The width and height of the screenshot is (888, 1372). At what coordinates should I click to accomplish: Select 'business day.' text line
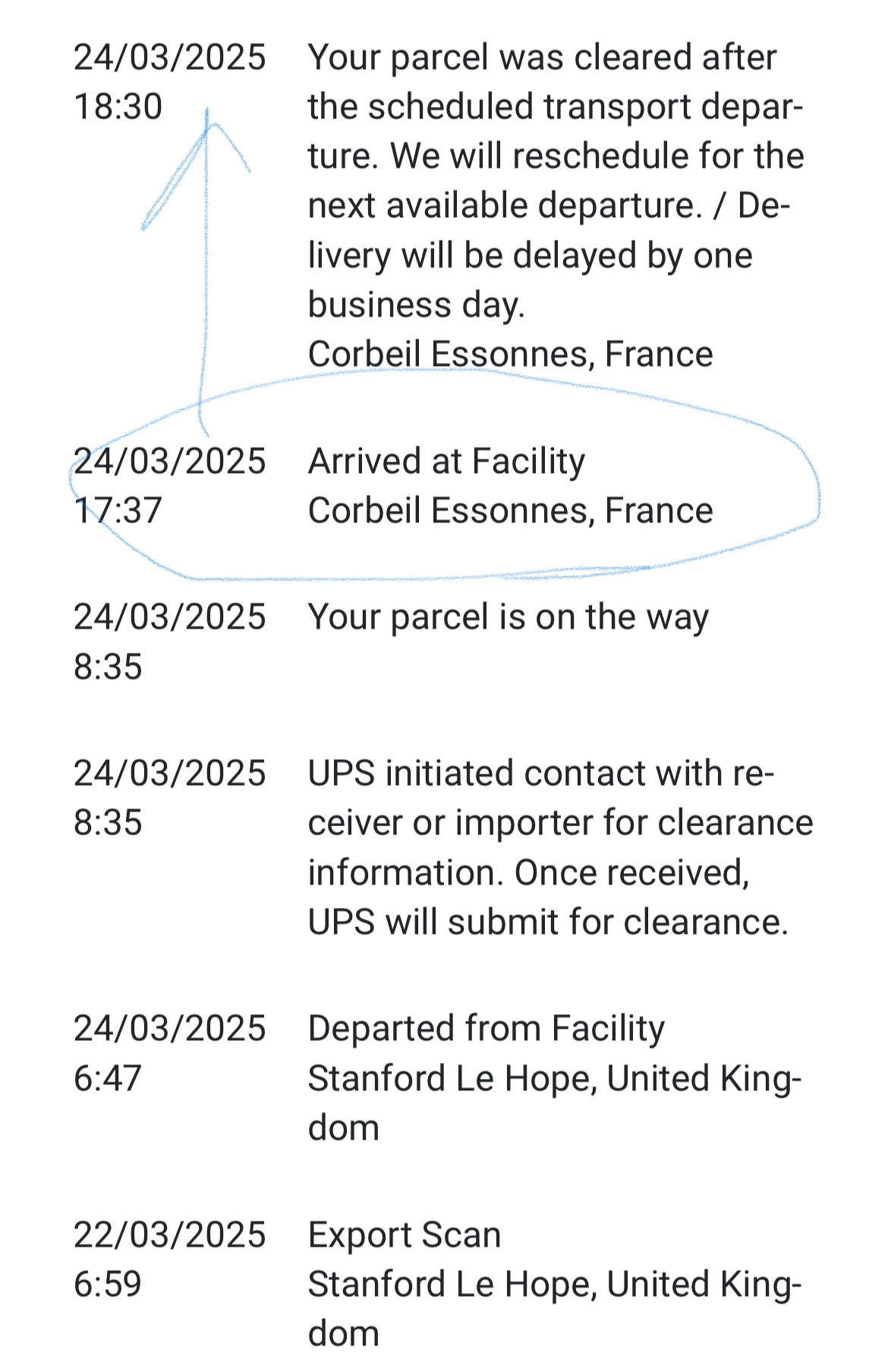point(416,305)
